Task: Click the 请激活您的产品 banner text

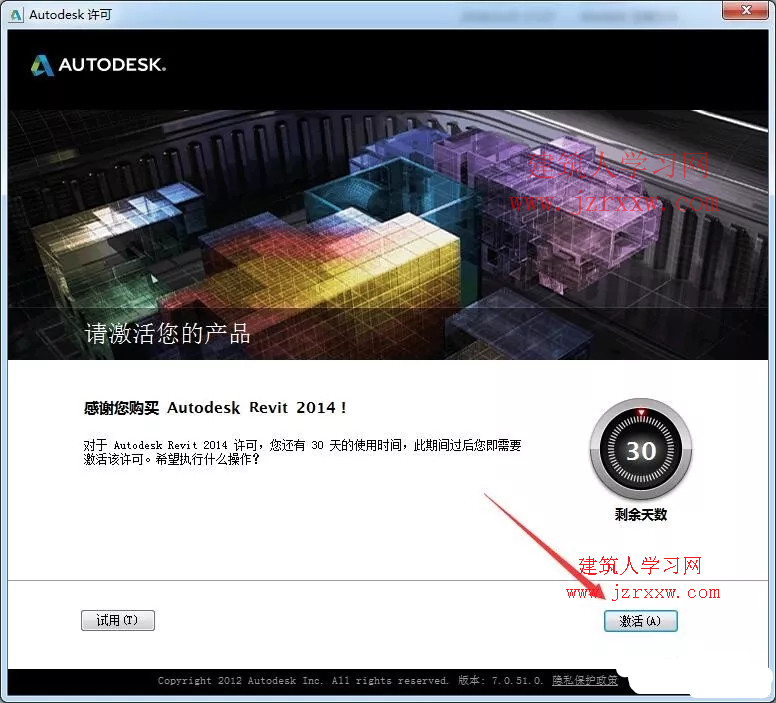Action: pyautogui.click(x=168, y=333)
